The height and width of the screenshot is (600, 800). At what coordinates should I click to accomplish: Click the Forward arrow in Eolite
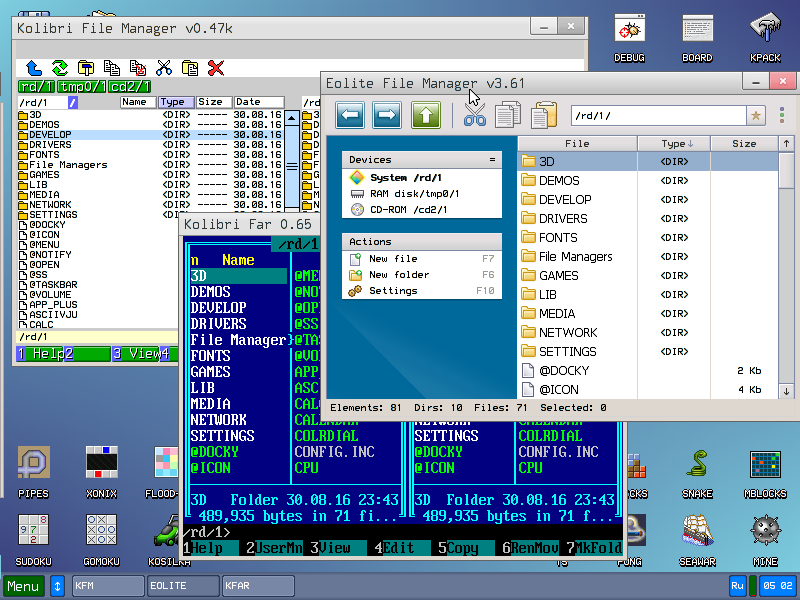(387, 115)
